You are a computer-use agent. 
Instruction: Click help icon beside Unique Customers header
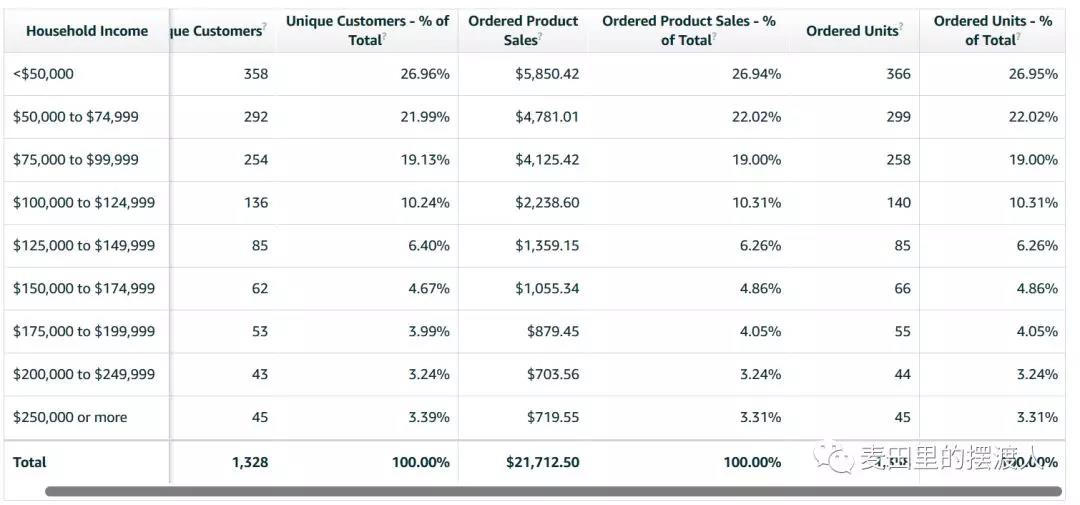click(x=264, y=26)
